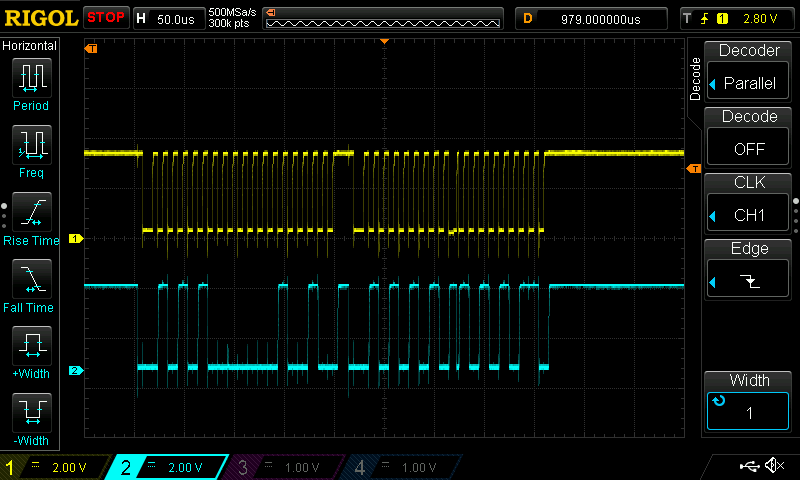Toggle the muted speaker sound icon
This screenshot has width=800, height=480.
[774, 465]
